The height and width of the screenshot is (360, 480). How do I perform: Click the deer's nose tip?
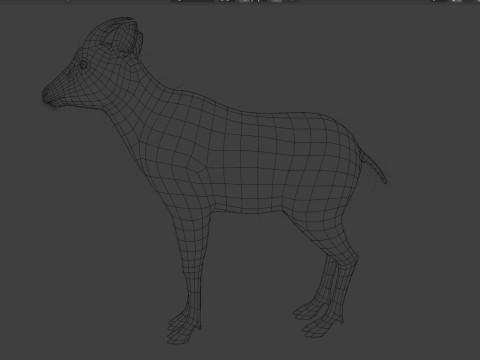(x=47, y=95)
